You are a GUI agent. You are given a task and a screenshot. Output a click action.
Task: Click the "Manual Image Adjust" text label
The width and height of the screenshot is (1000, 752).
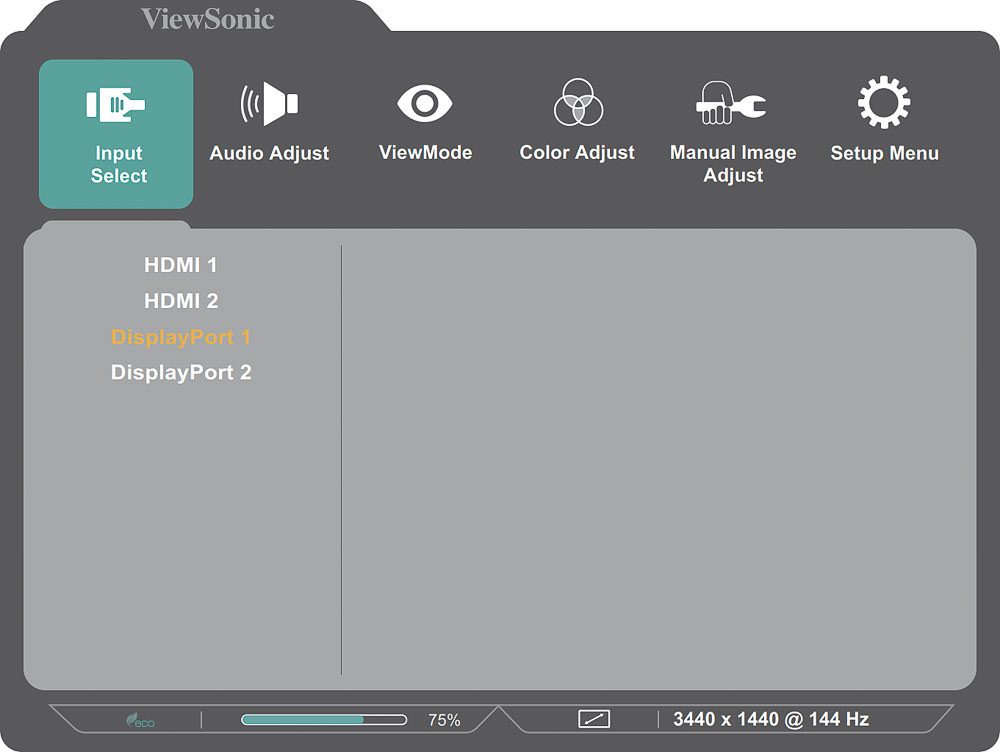pos(733,164)
